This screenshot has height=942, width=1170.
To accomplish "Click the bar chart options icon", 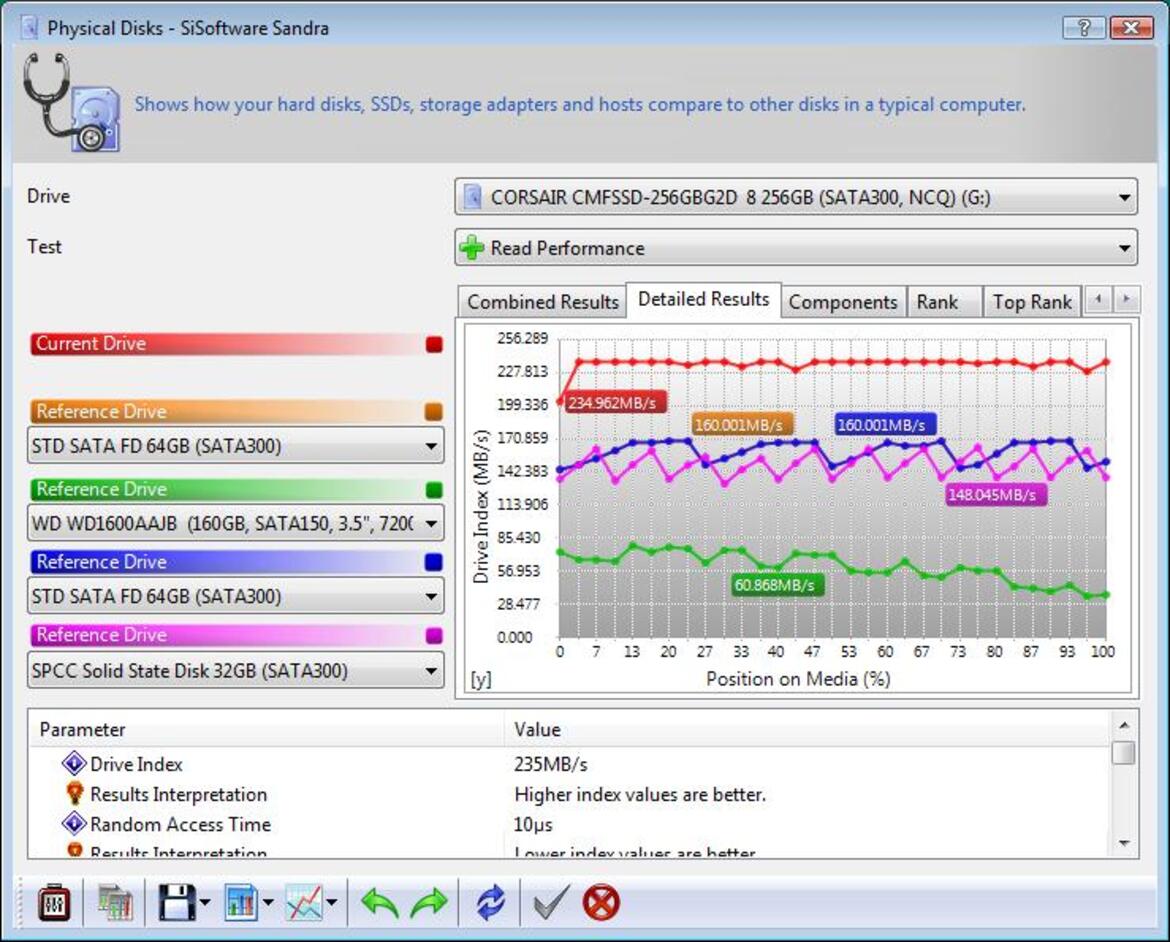I will pyautogui.click(x=241, y=903).
